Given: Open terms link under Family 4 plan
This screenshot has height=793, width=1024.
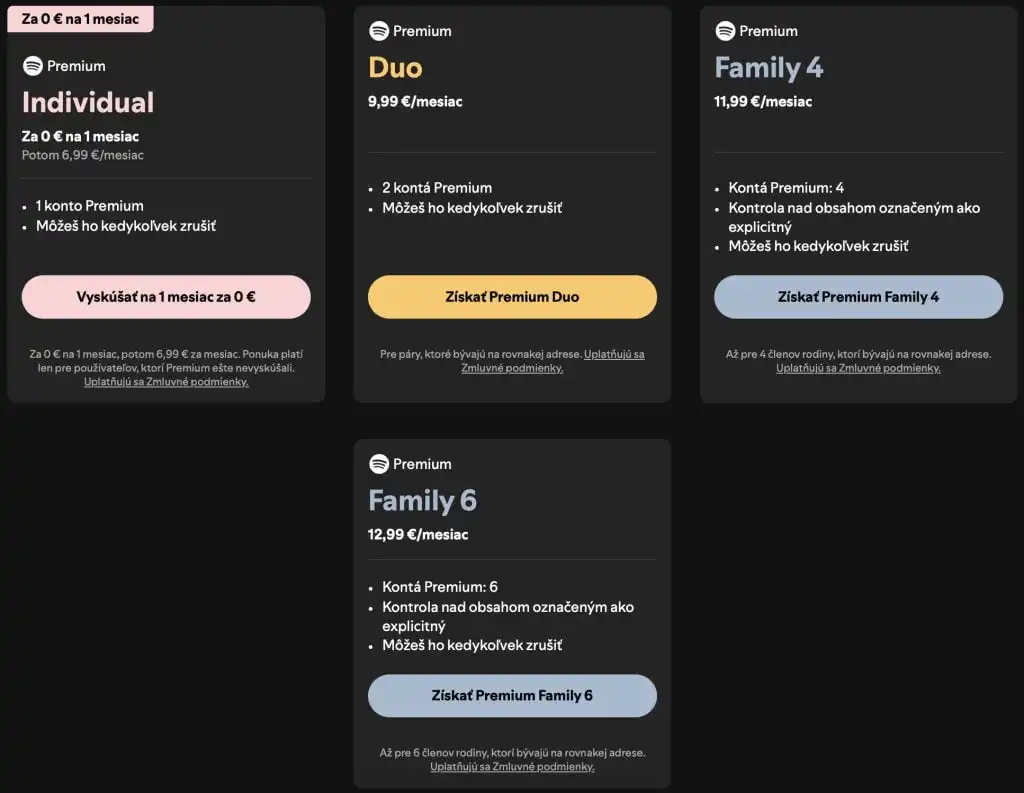Looking at the screenshot, I should 858,368.
